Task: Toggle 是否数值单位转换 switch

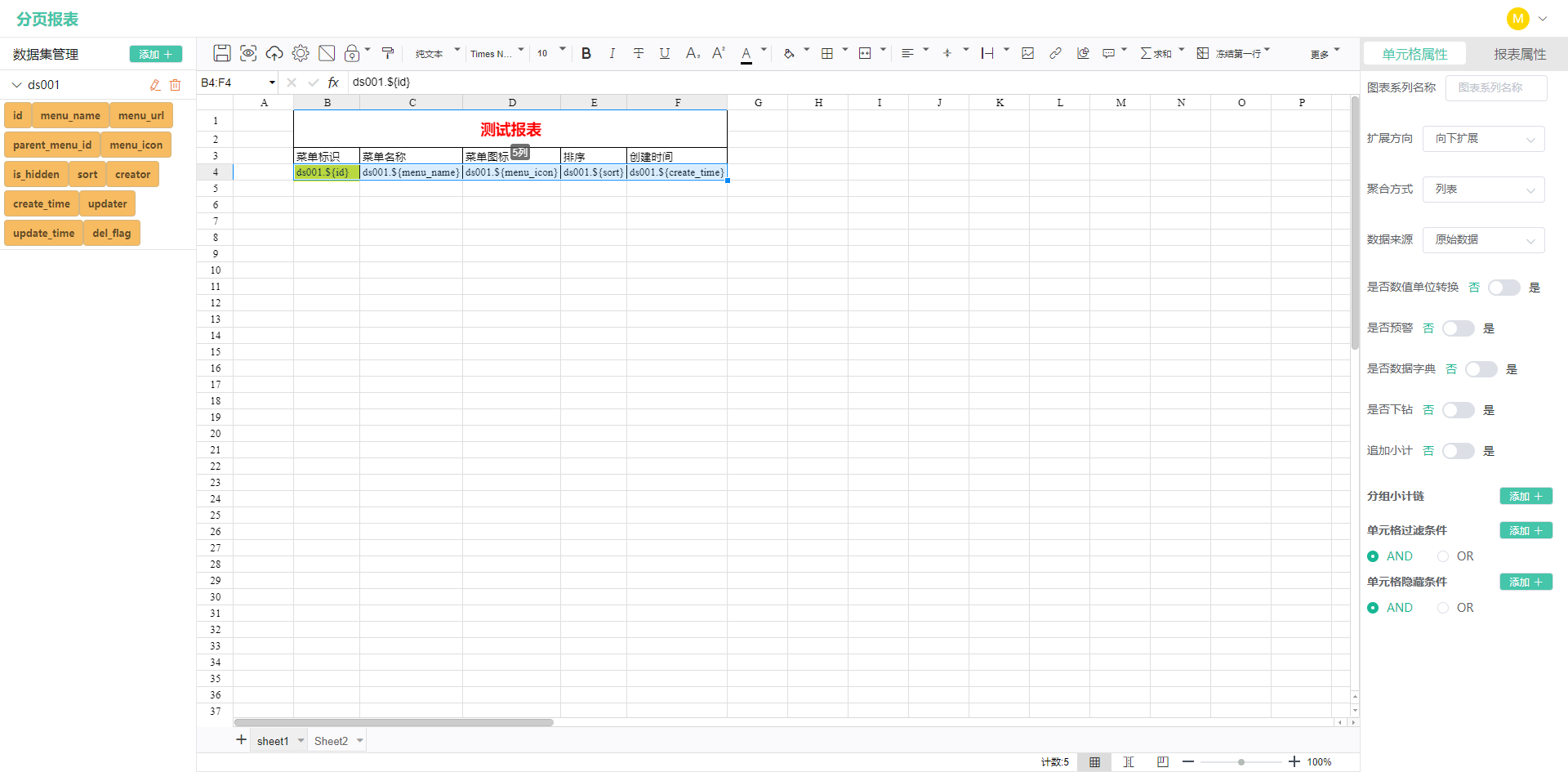Action: point(1503,288)
